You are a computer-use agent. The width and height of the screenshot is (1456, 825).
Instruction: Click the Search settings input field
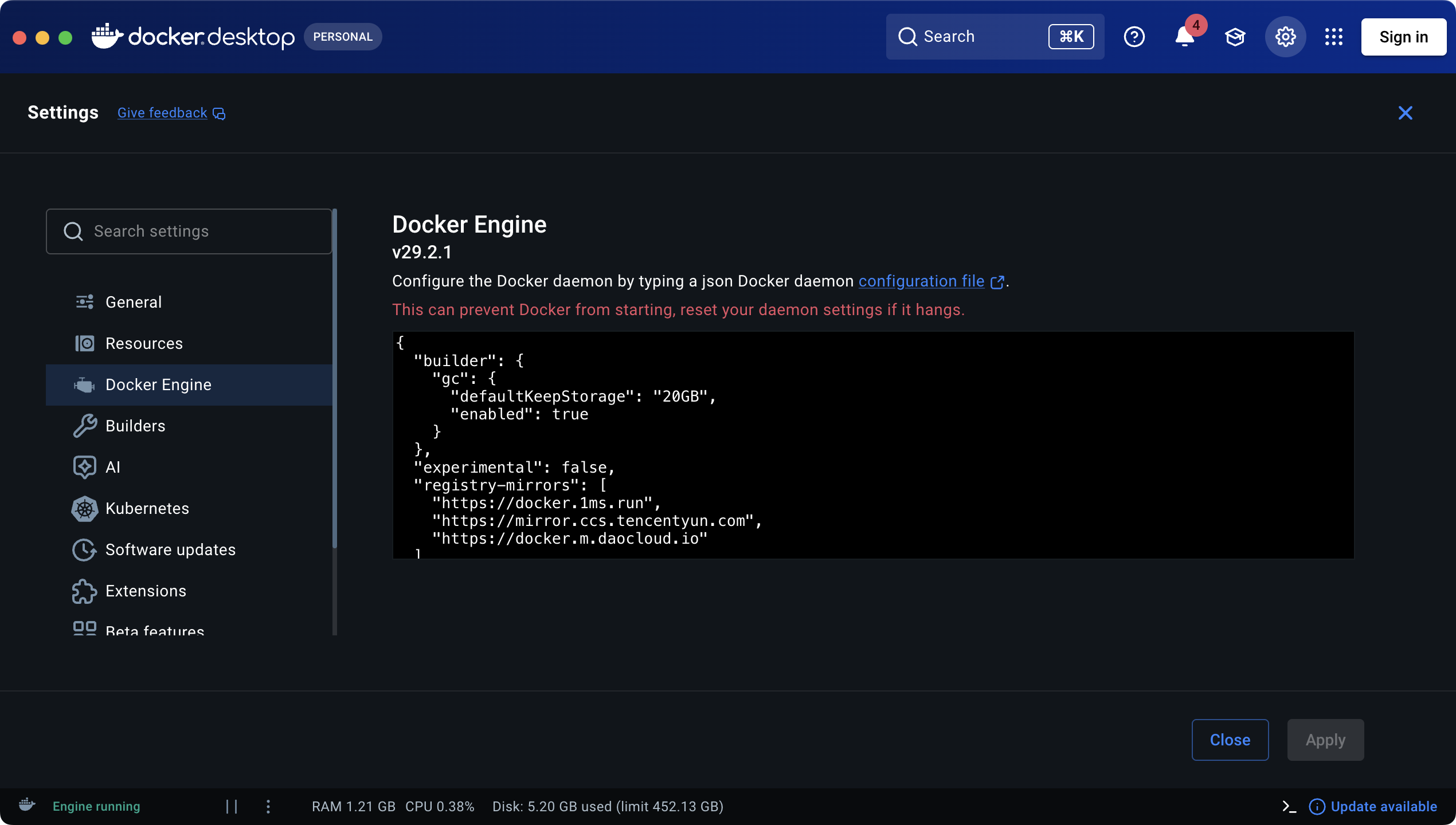[x=189, y=231]
